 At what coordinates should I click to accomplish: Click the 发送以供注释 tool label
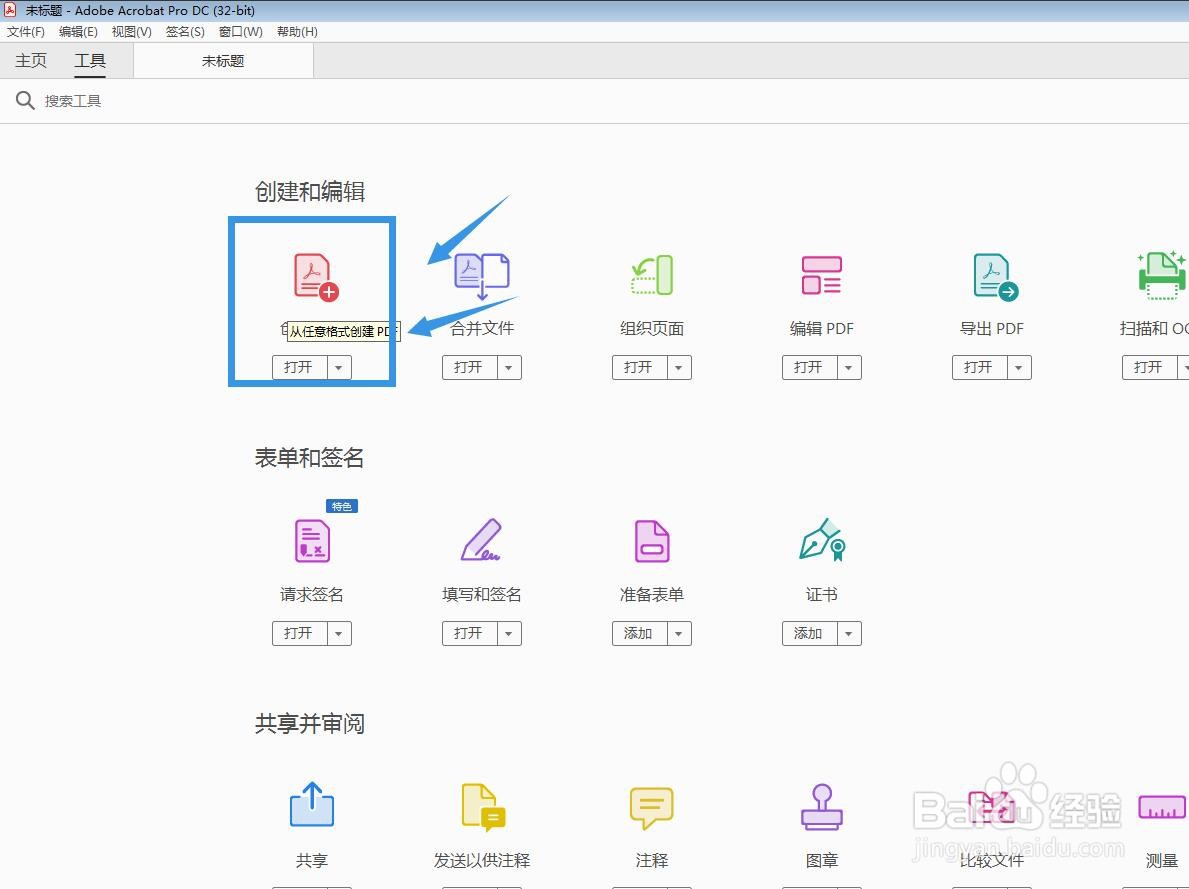pyautogui.click(x=482, y=860)
